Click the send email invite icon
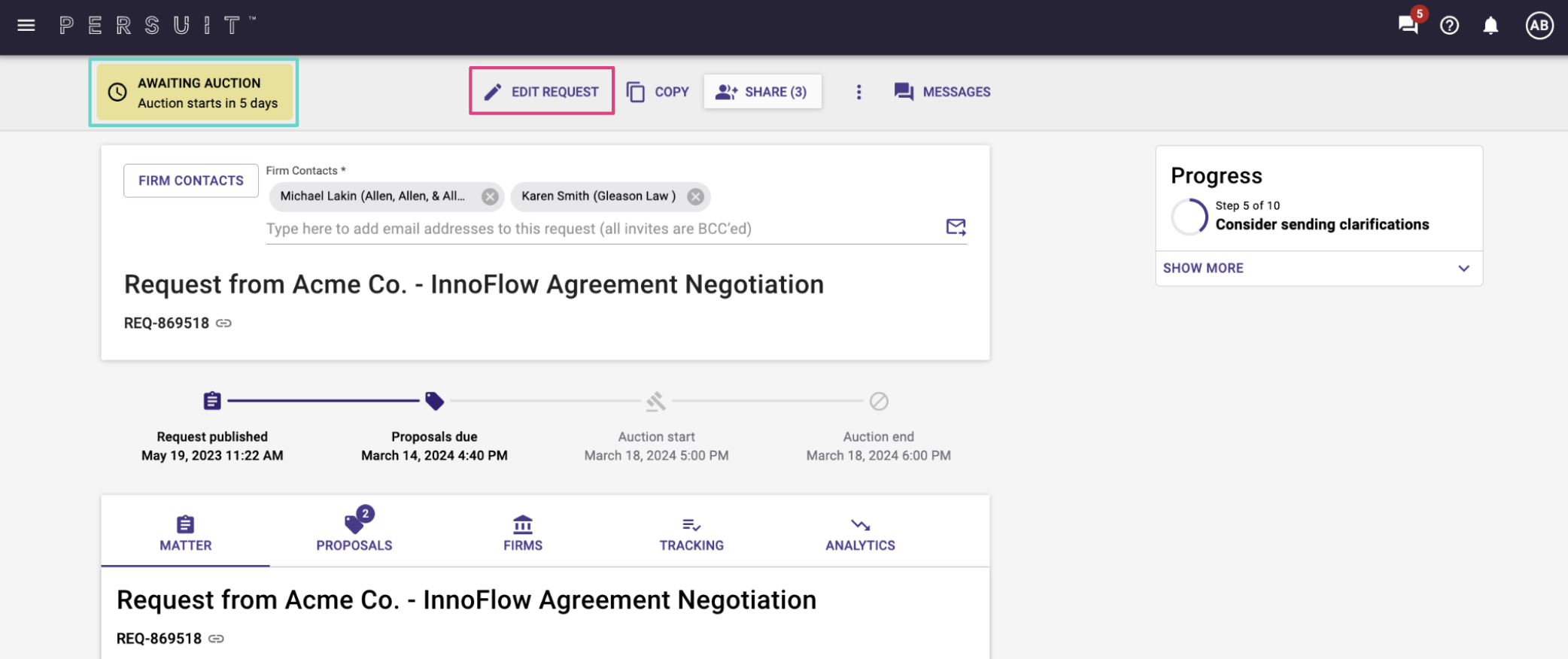This screenshot has height=659, width=1568. 956,227
